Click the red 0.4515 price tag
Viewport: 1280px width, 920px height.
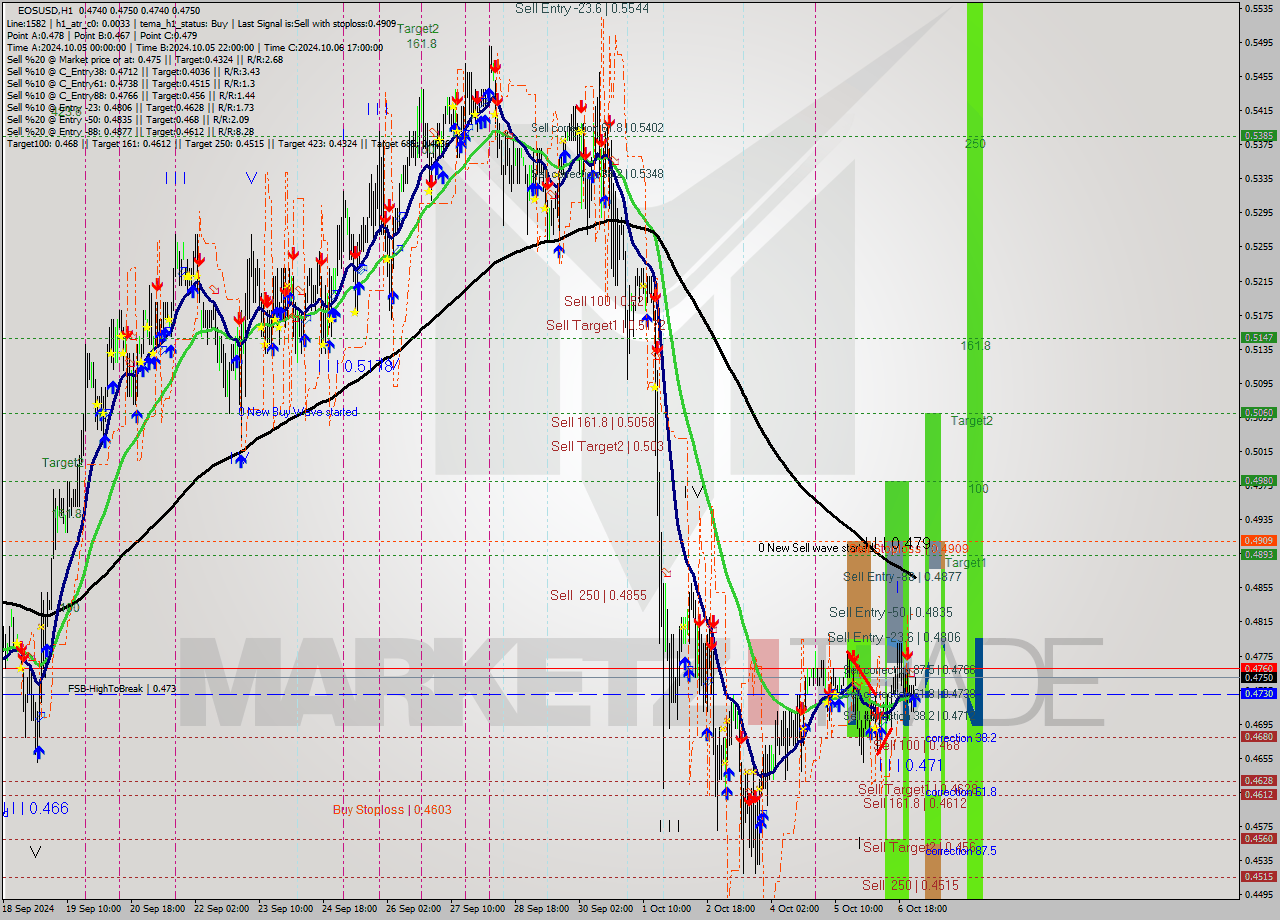(1258, 877)
